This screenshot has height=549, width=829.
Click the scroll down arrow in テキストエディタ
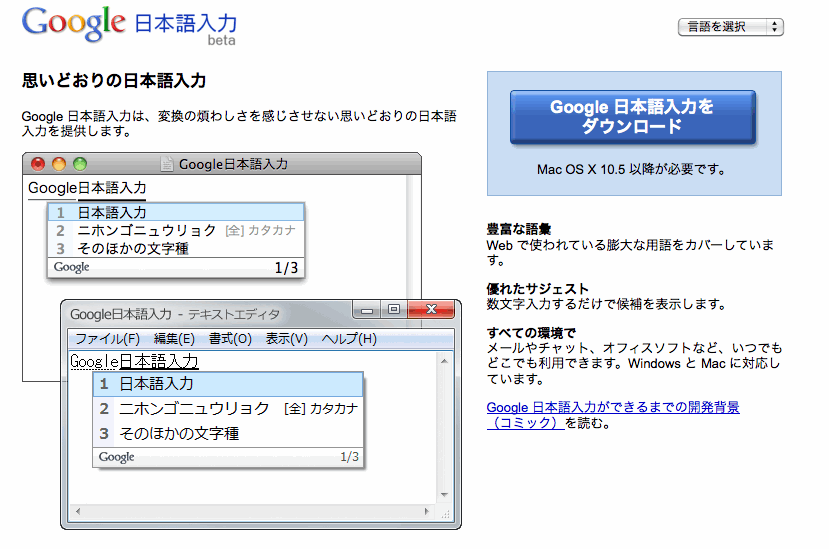point(444,495)
